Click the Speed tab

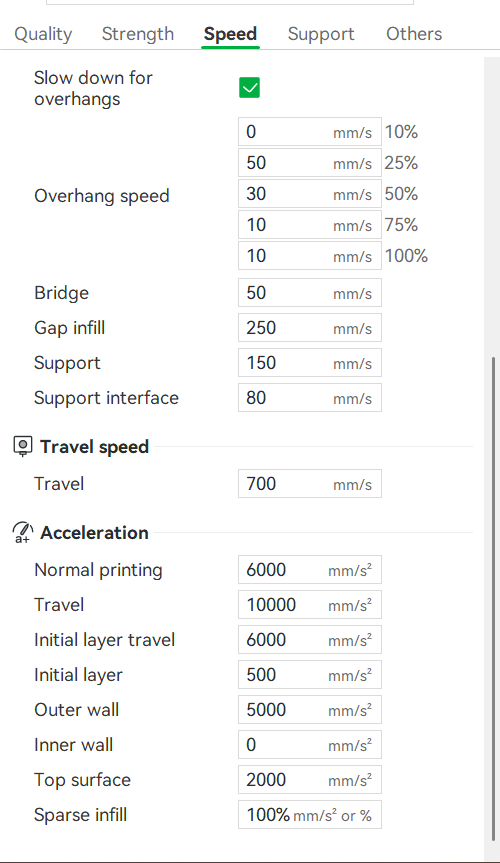[230, 34]
